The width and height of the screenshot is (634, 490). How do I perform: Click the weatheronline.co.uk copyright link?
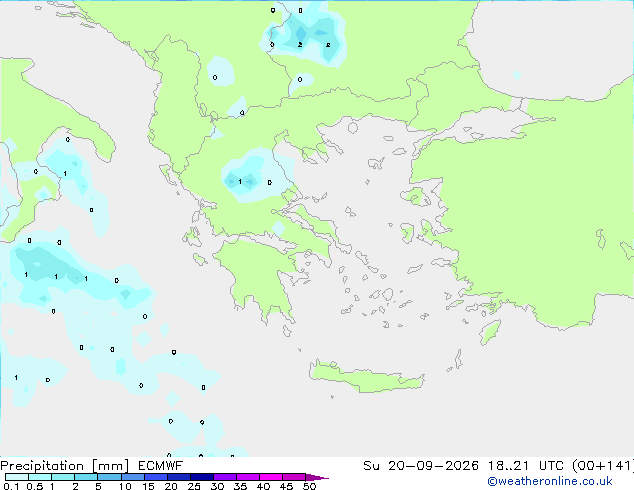(x=550, y=481)
